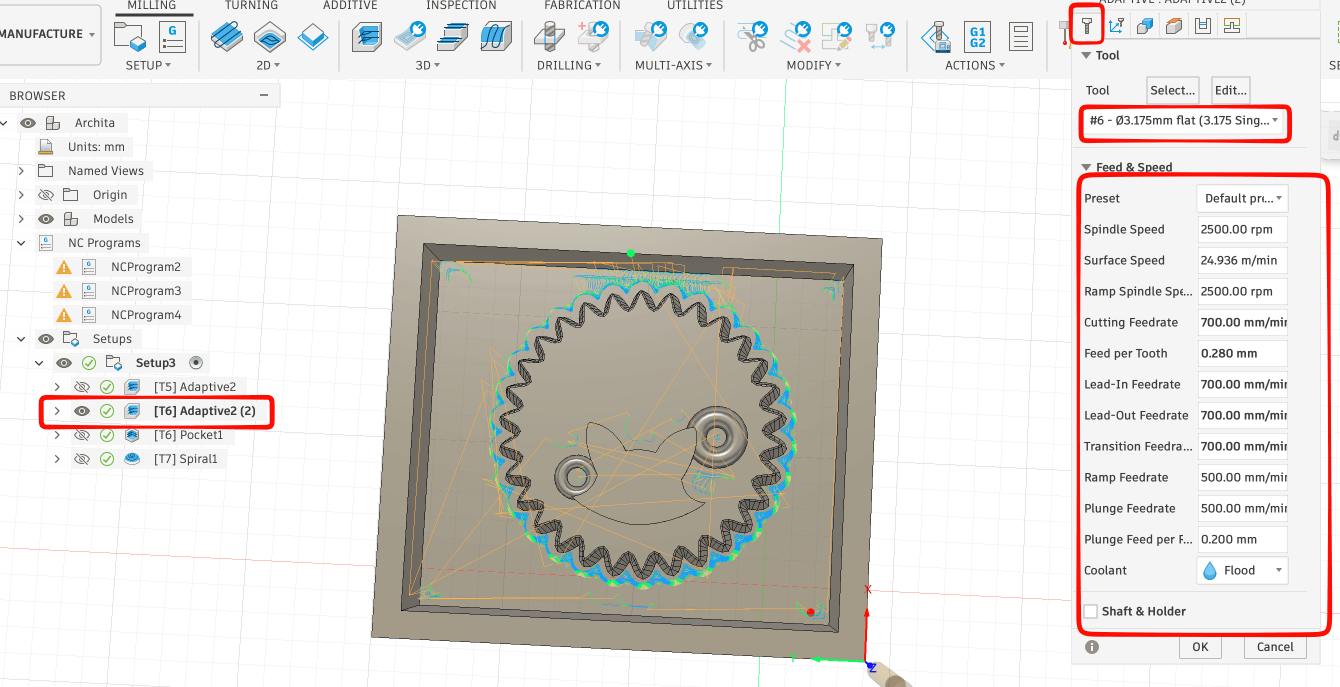Click the Select... tool button

(x=1173, y=90)
